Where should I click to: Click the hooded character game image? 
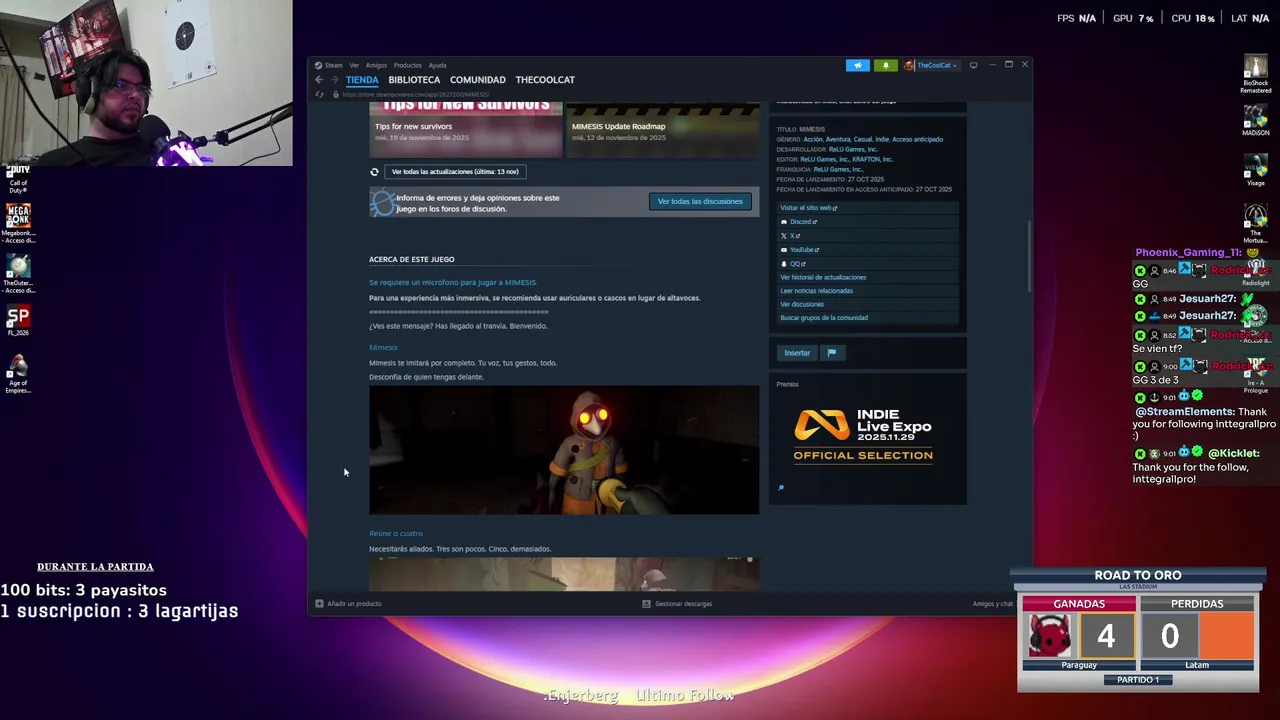(x=564, y=450)
